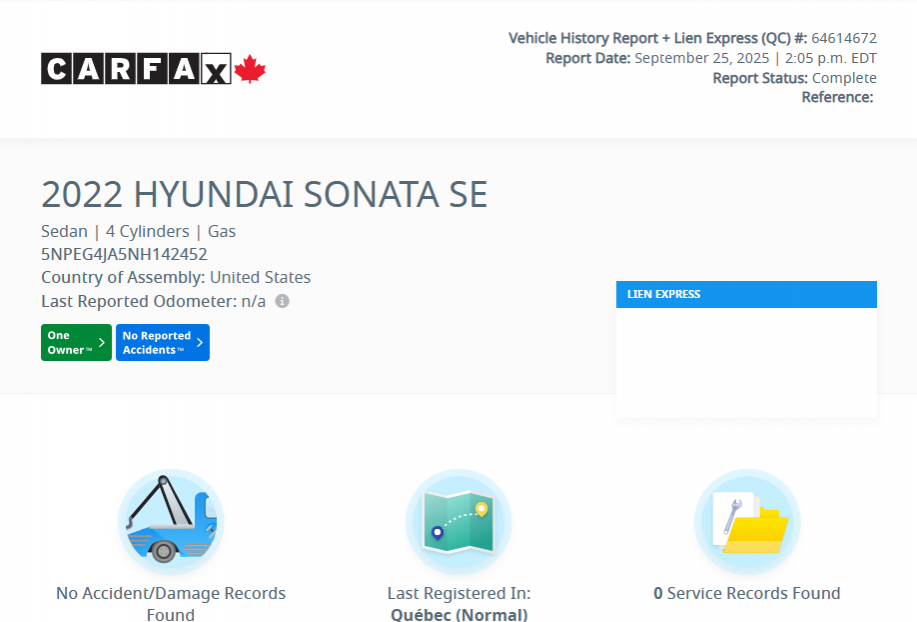Click the odometer info icon
The height and width of the screenshot is (622, 917).
[282, 301]
